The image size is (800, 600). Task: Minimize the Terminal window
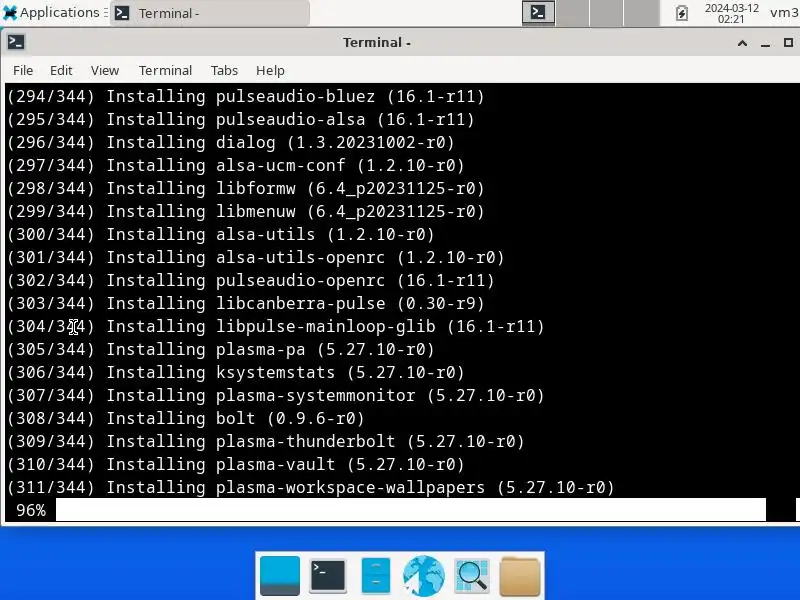click(765, 43)
